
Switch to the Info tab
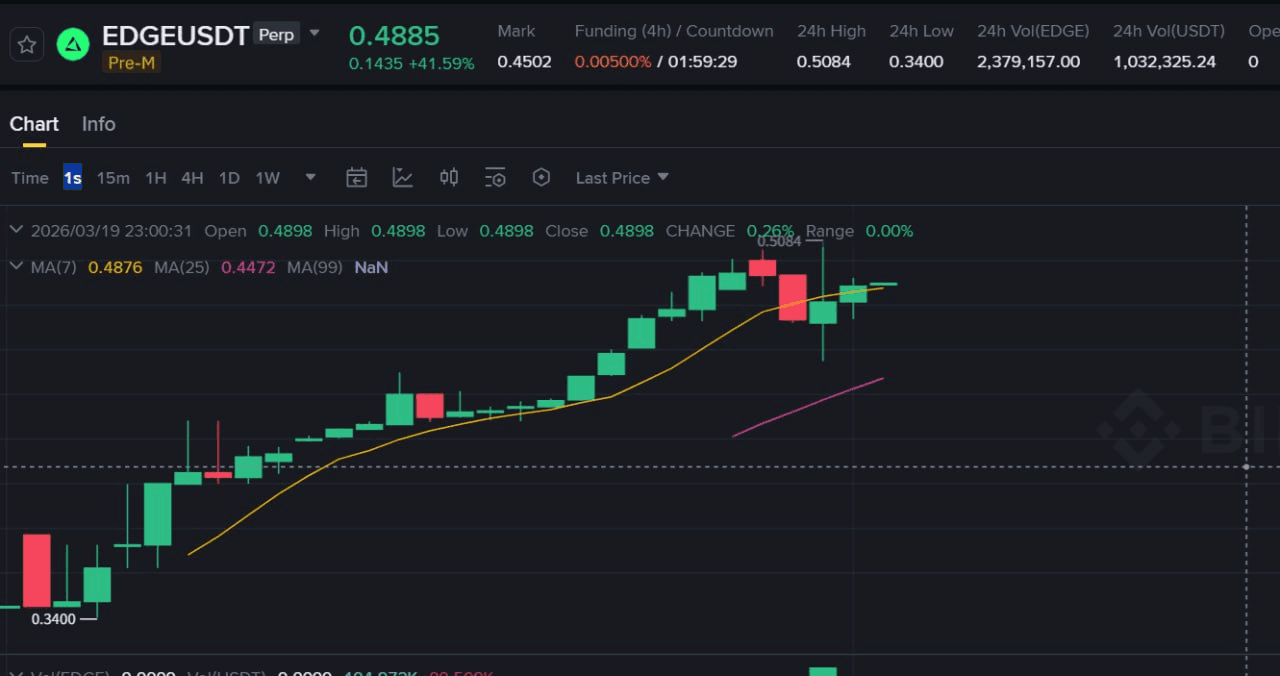pos(98,124)
